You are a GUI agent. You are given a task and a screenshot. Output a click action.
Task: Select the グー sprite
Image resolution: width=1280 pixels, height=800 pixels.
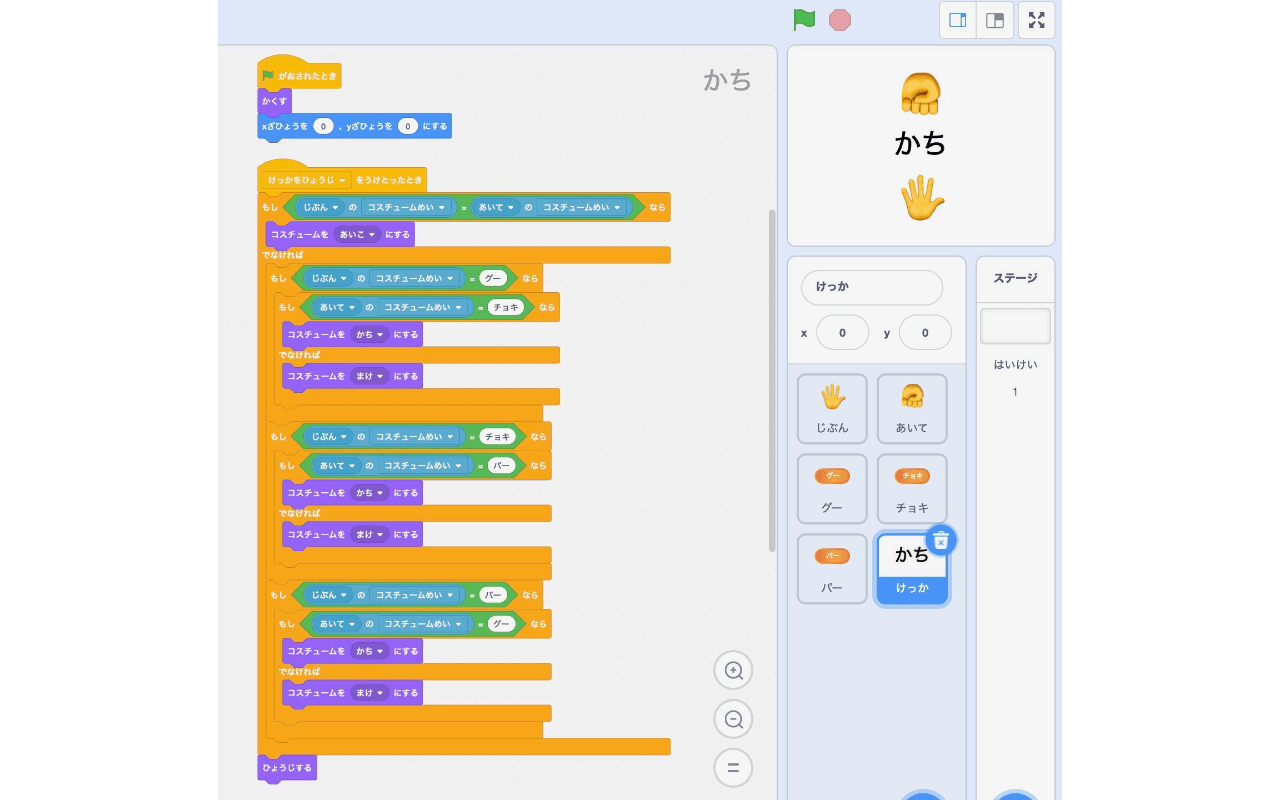coord(832,489)
